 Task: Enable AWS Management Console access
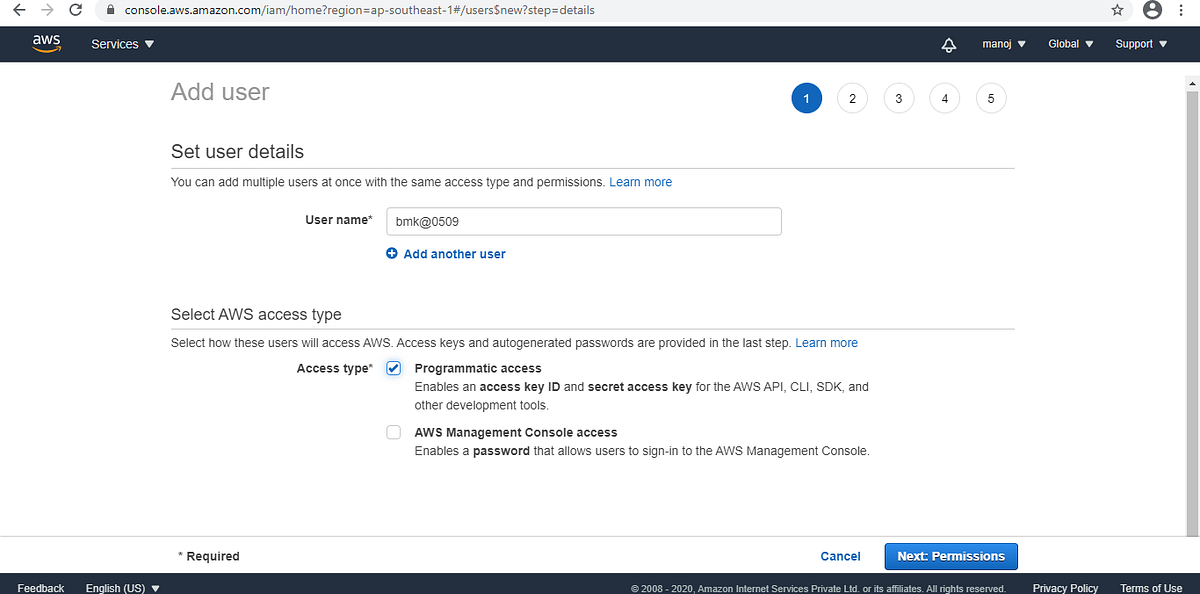pyautogui.click(x=393, y=432)
